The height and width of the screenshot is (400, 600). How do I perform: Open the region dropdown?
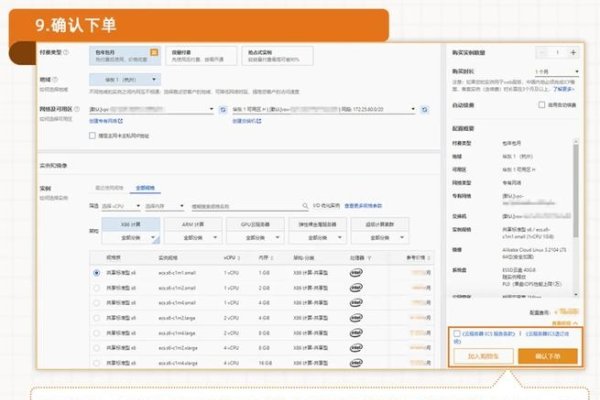(125, 80)
